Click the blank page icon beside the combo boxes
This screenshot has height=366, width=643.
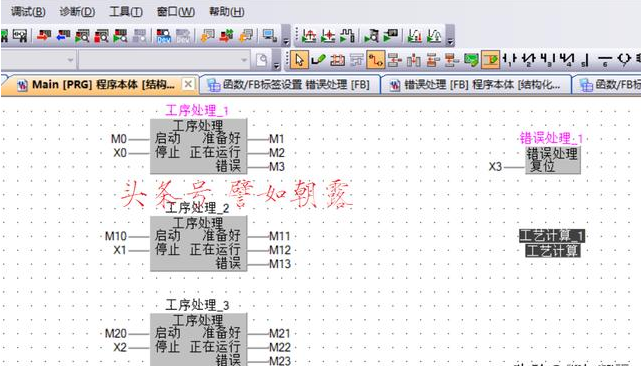pos(262,60)
